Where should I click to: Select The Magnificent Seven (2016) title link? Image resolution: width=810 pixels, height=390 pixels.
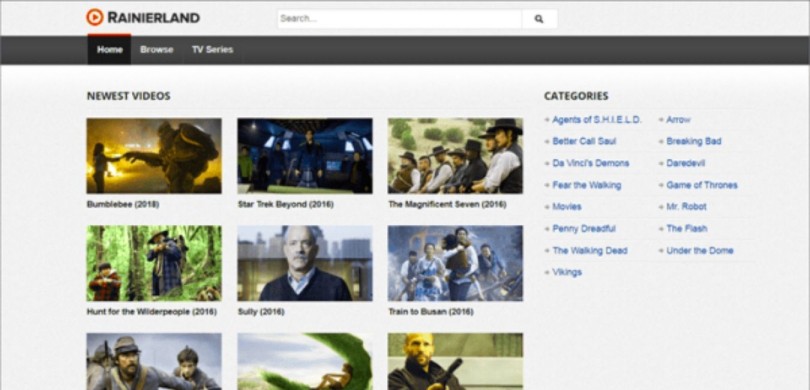447,205
